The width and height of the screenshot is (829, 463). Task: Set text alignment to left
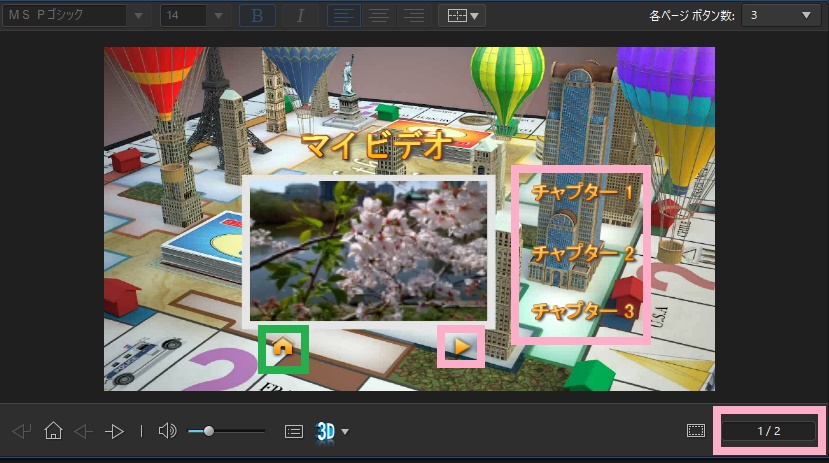tap(344, 16)
